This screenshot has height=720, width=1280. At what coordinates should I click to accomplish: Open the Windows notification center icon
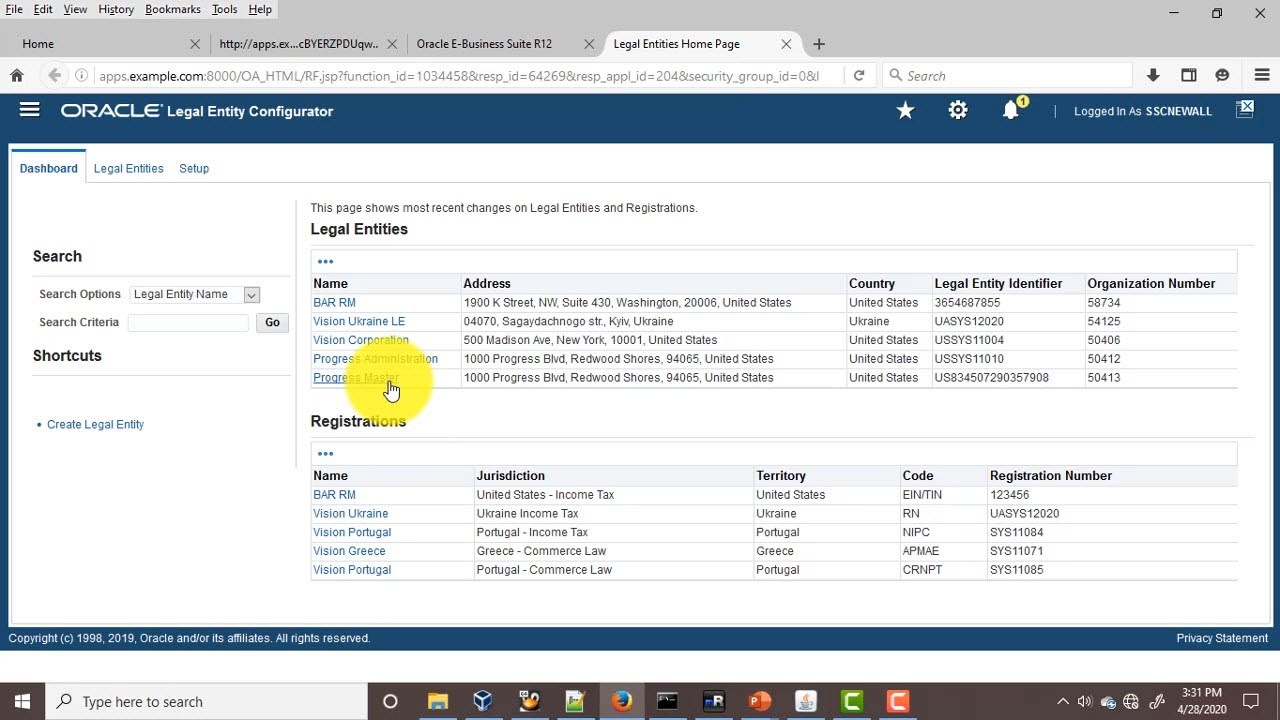pyautogui.click(x=1251, y=701)
